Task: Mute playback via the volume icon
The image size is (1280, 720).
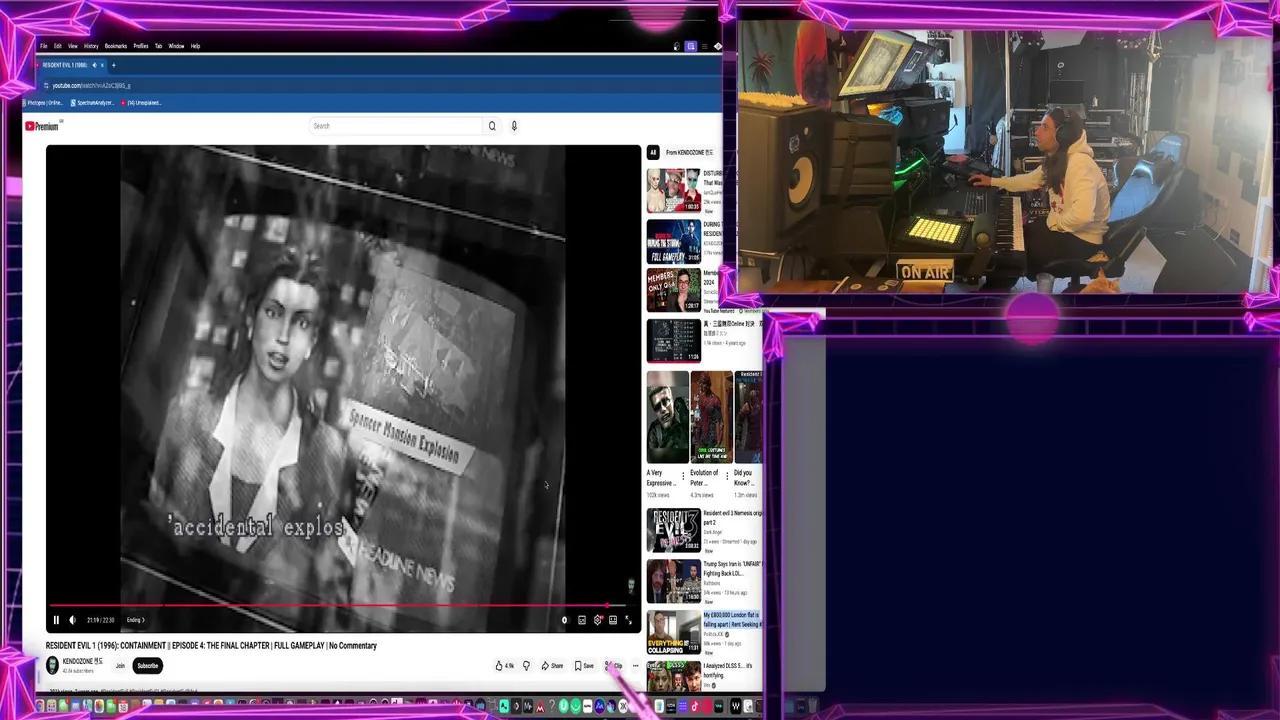Action: coord(71,619)
